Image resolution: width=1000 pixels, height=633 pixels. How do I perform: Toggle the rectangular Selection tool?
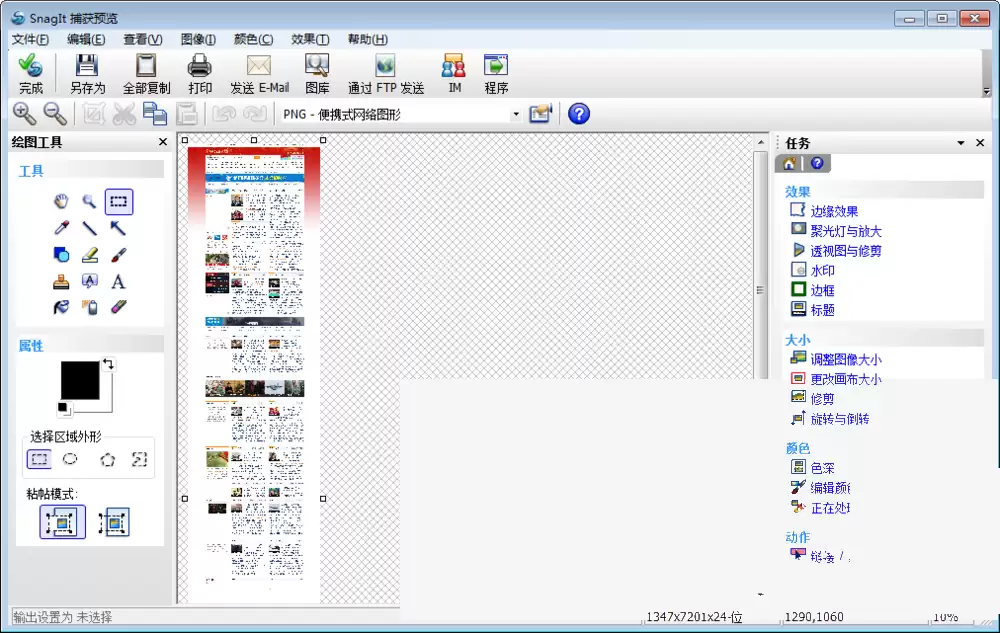pyautogui.click(x=119, y=201)
